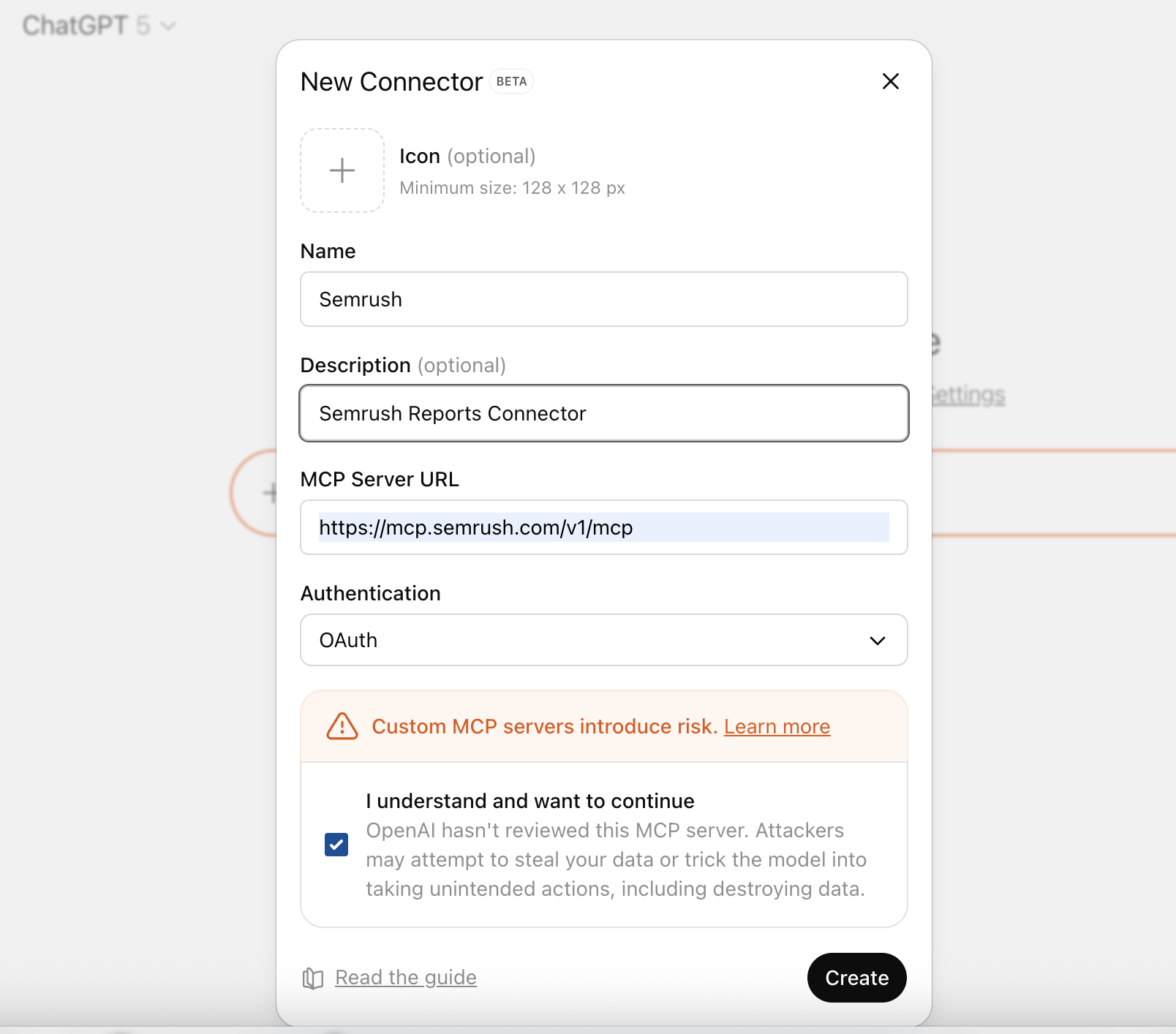Close the New Connector dialog

point(890,81)
